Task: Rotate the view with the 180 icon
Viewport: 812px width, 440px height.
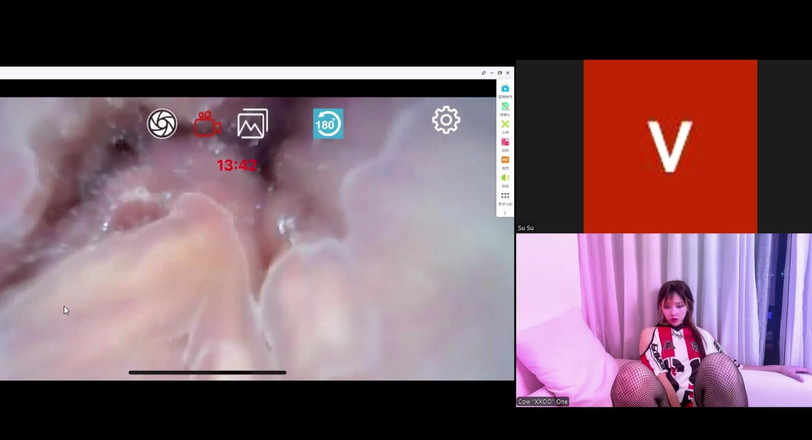Action: click(x=328, y=124)
